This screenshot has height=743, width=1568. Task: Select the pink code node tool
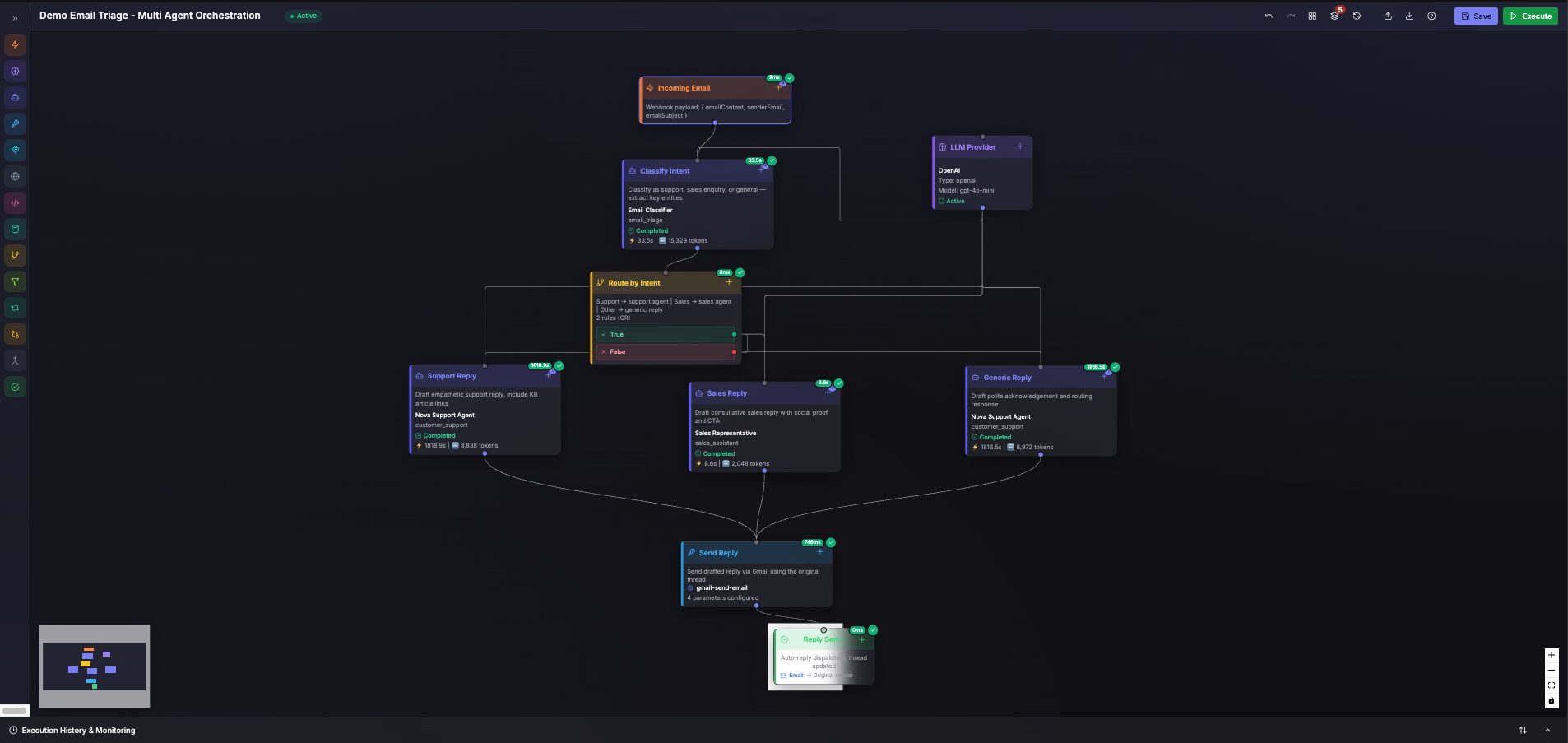[15, 202]
